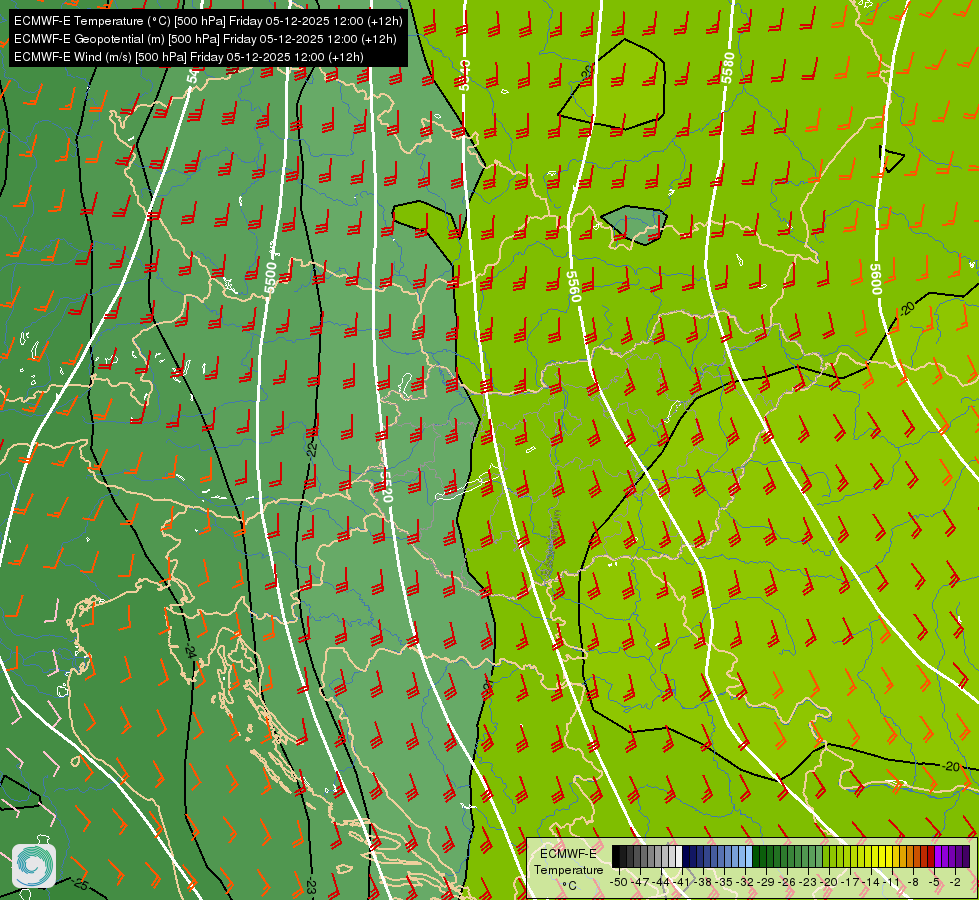Pick the bright green swatch right of the -20 tick
This screenshot has width=979, height=900.
point(833,856)
